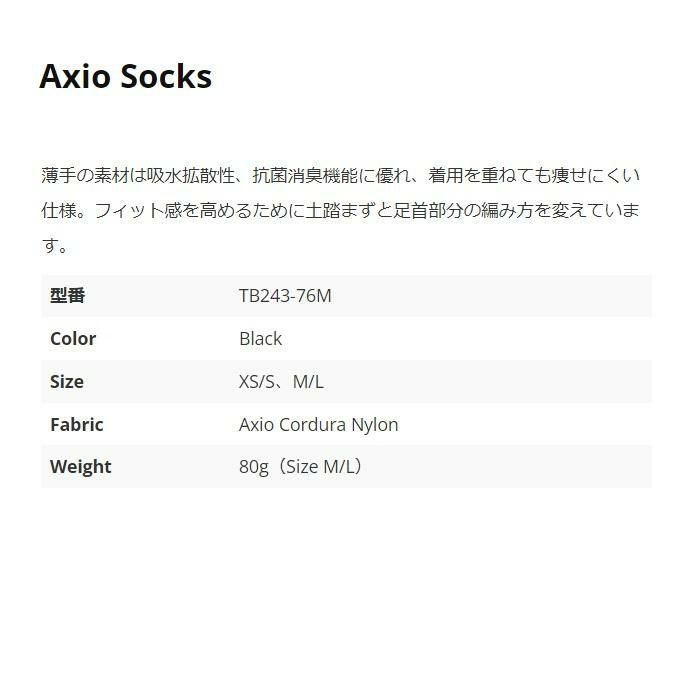Image resolution: width=680 pixels, height=680 pixels.
Task: Click the final す。 of the description
Action: pyautogui.click(x=55, y=246)
